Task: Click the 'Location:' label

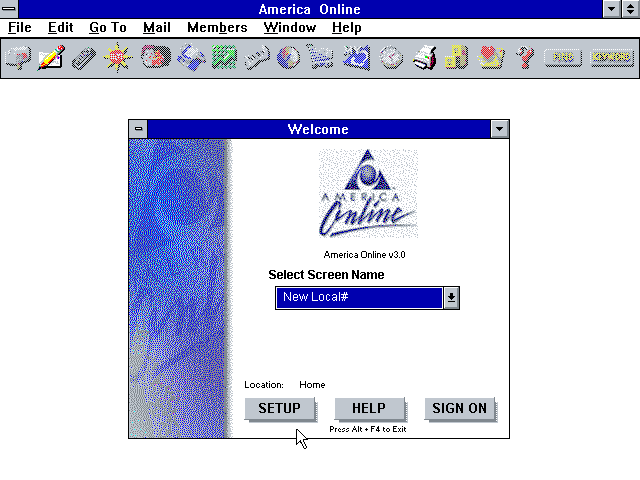Action: [264, 384]
